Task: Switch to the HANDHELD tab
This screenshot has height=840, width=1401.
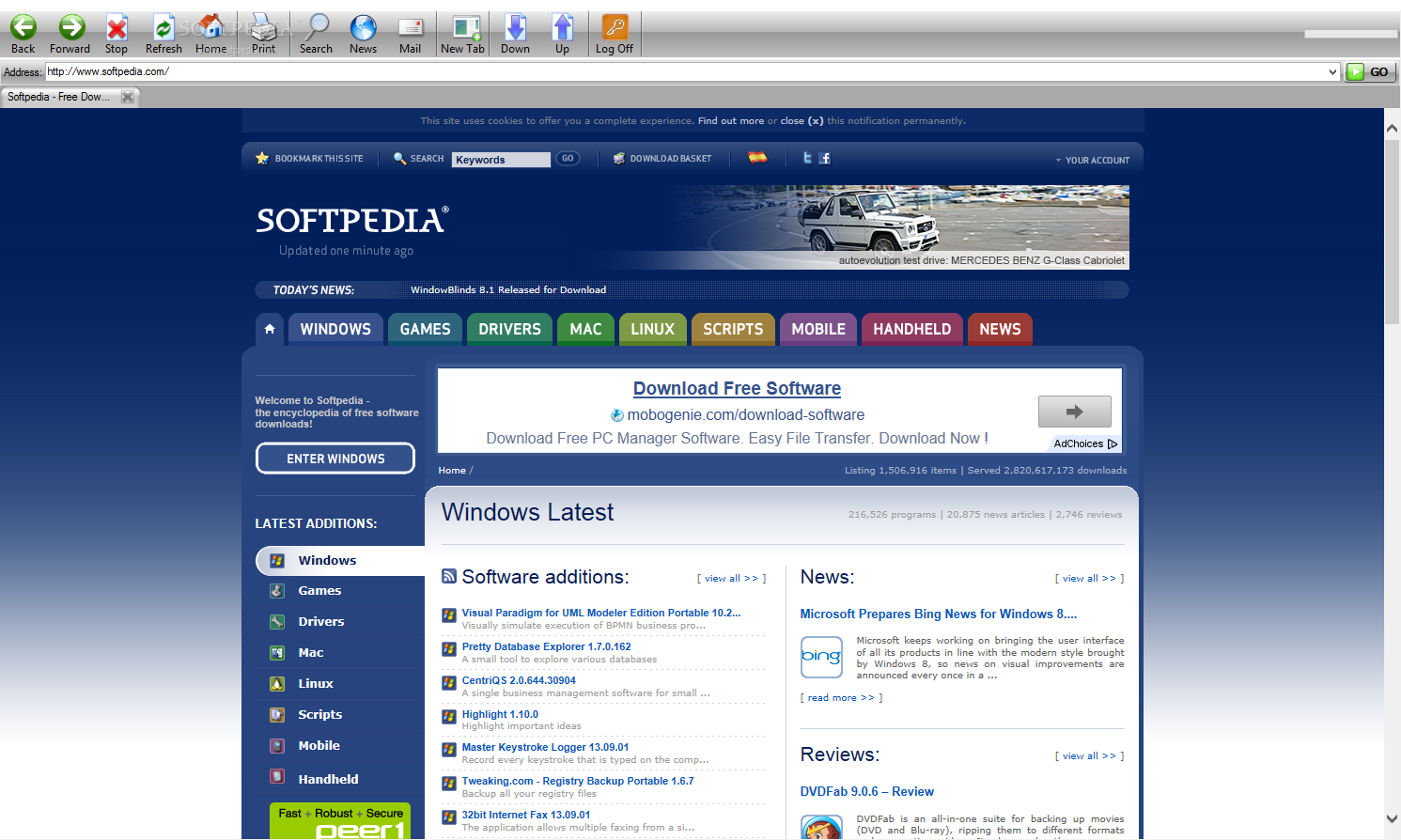Action: tap(911, 329)
